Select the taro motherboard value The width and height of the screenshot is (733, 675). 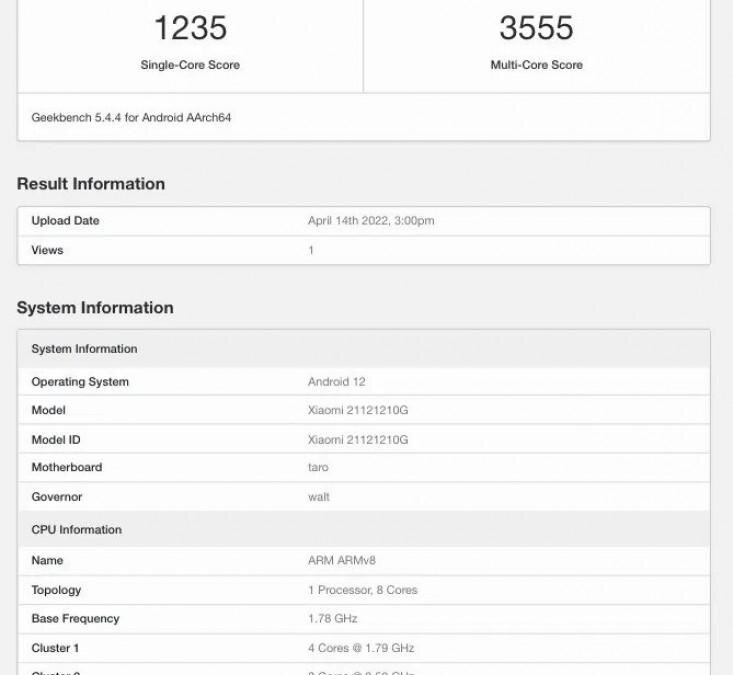tap(318, 467)
